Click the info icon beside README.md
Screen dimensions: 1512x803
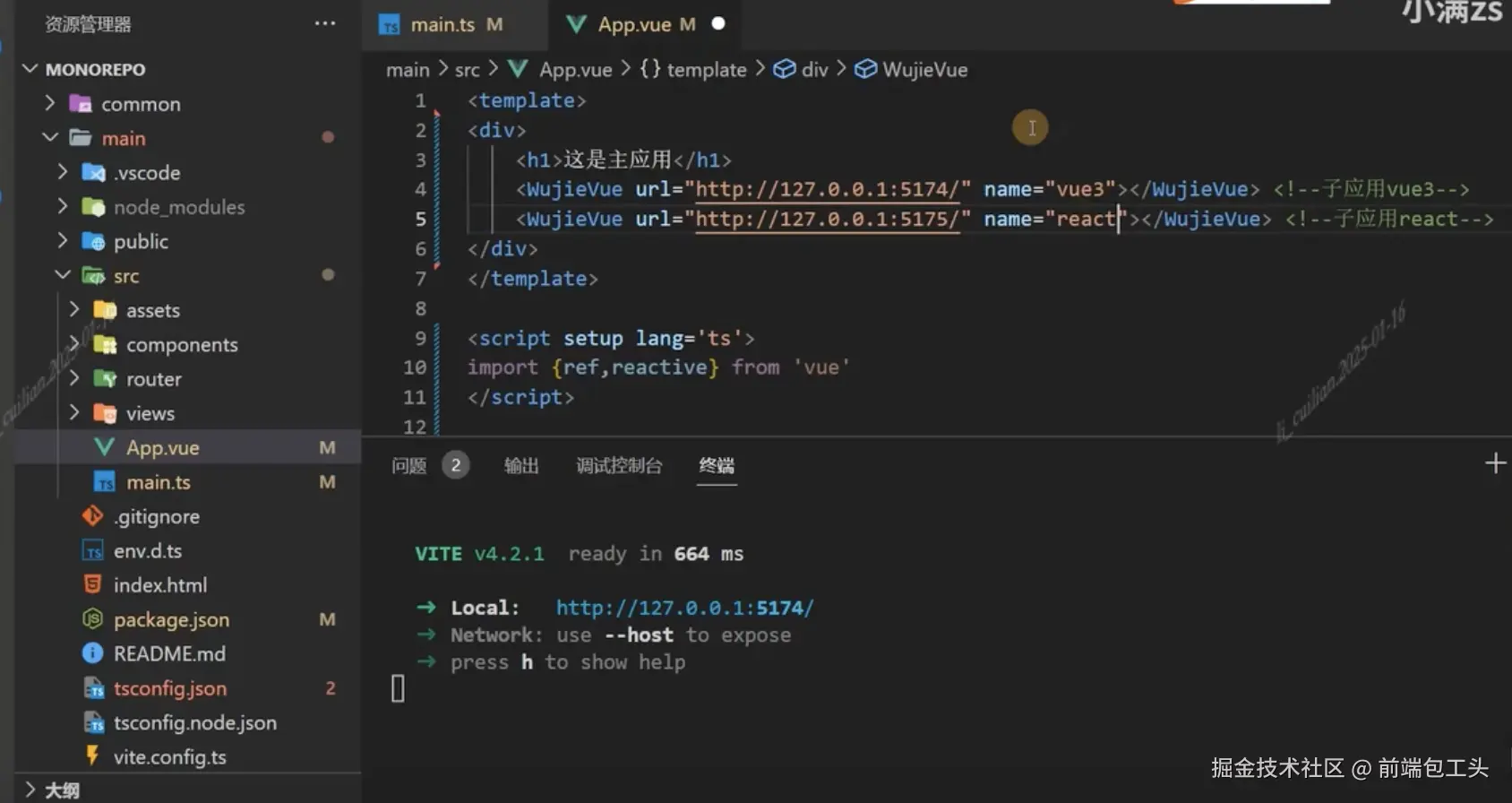(92, 653)
